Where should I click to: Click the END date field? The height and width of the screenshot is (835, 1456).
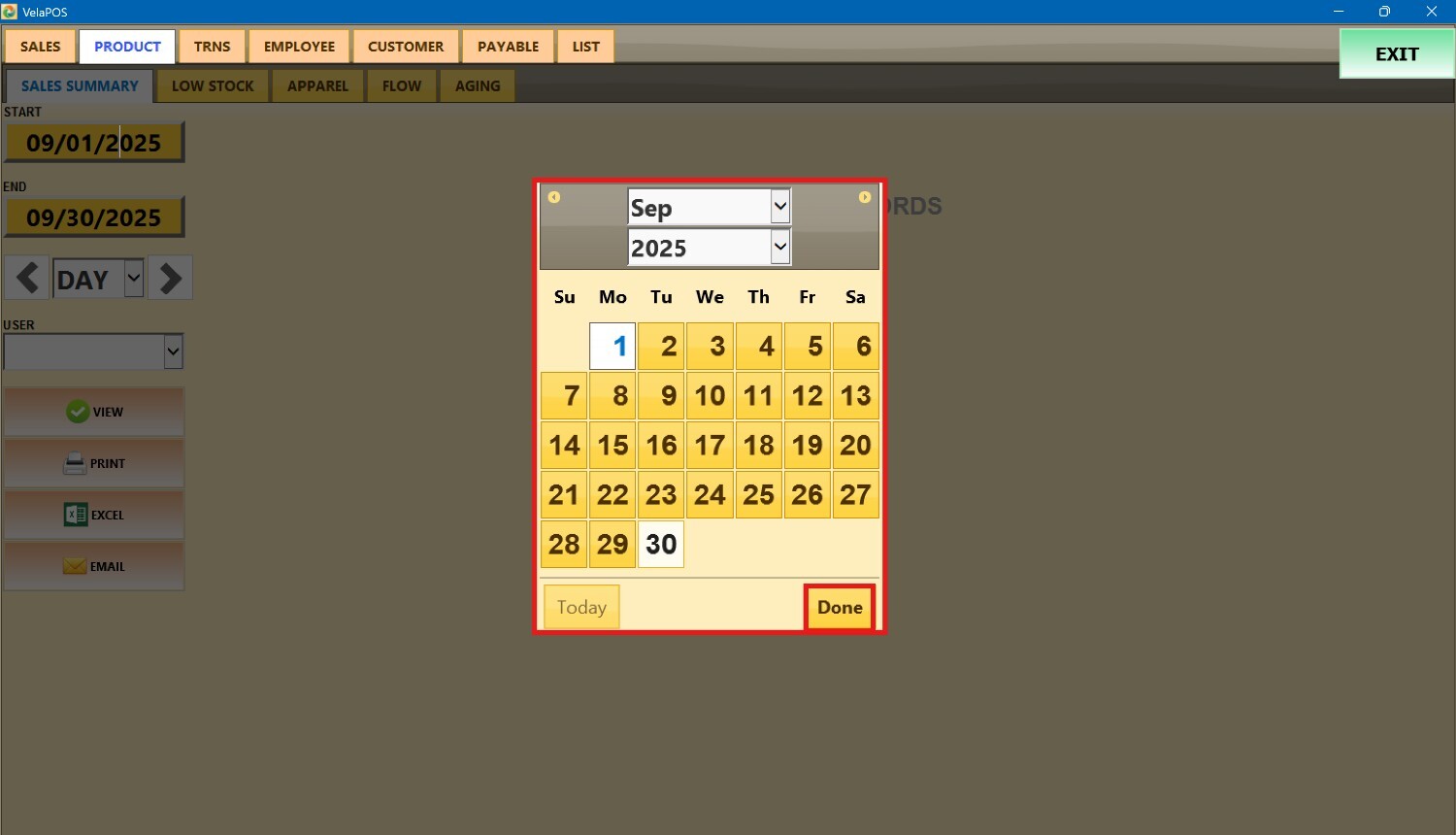pyautogui.click(x=94, y=217)
